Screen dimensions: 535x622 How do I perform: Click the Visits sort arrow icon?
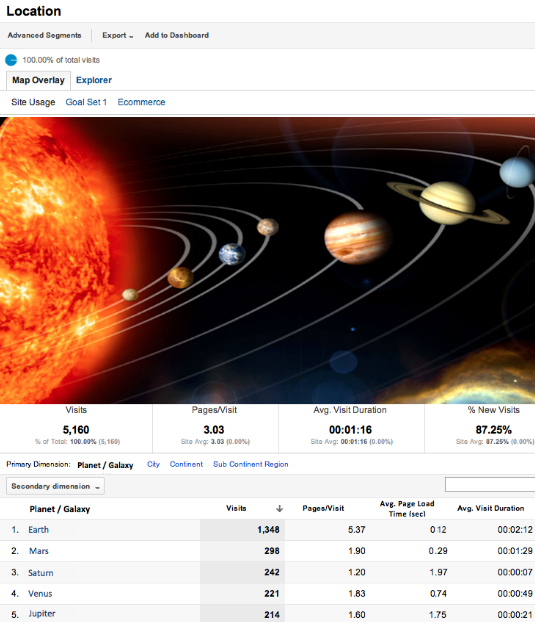click(x=279, y=509)
